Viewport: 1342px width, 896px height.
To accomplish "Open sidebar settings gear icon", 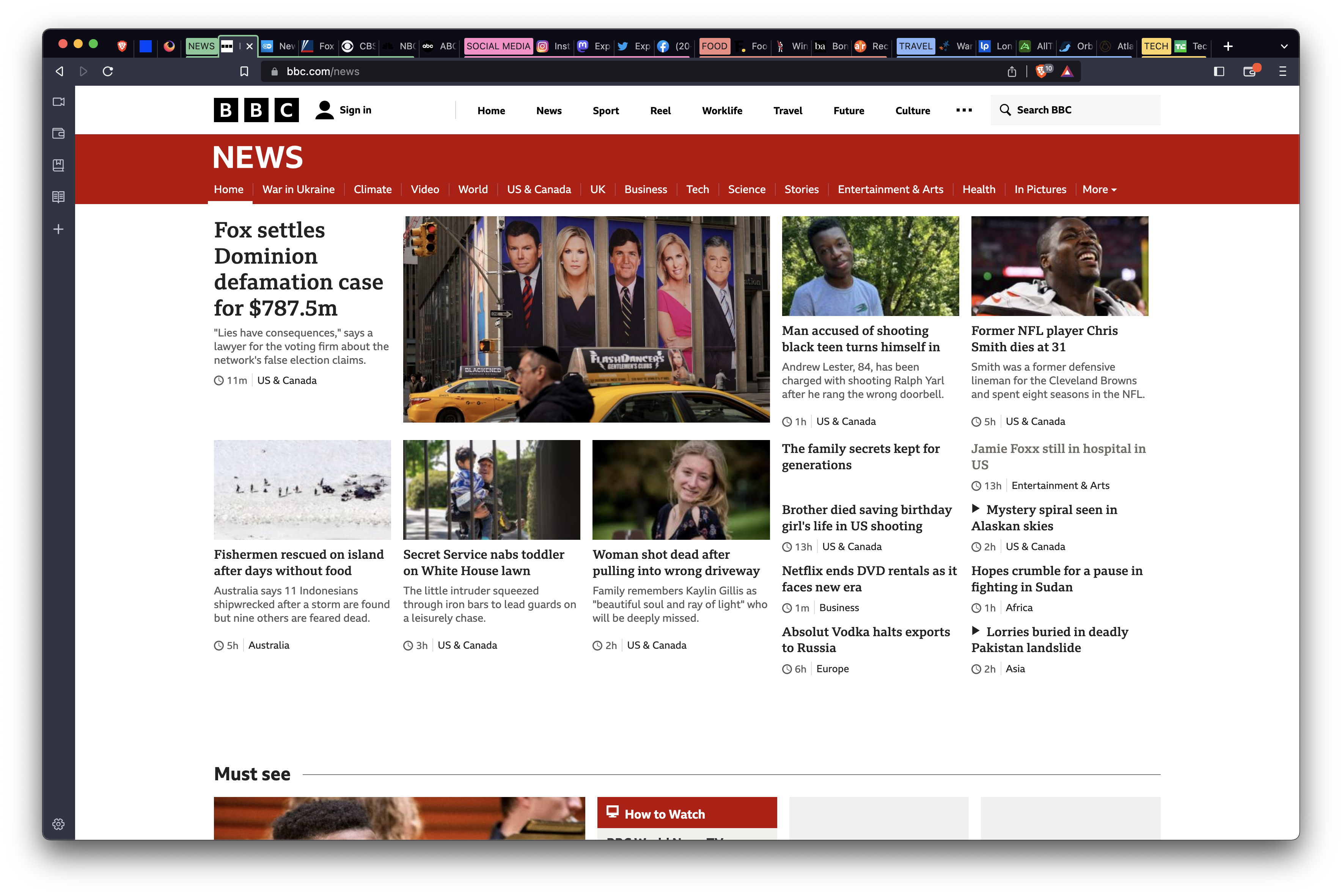I will pos(58,824).
